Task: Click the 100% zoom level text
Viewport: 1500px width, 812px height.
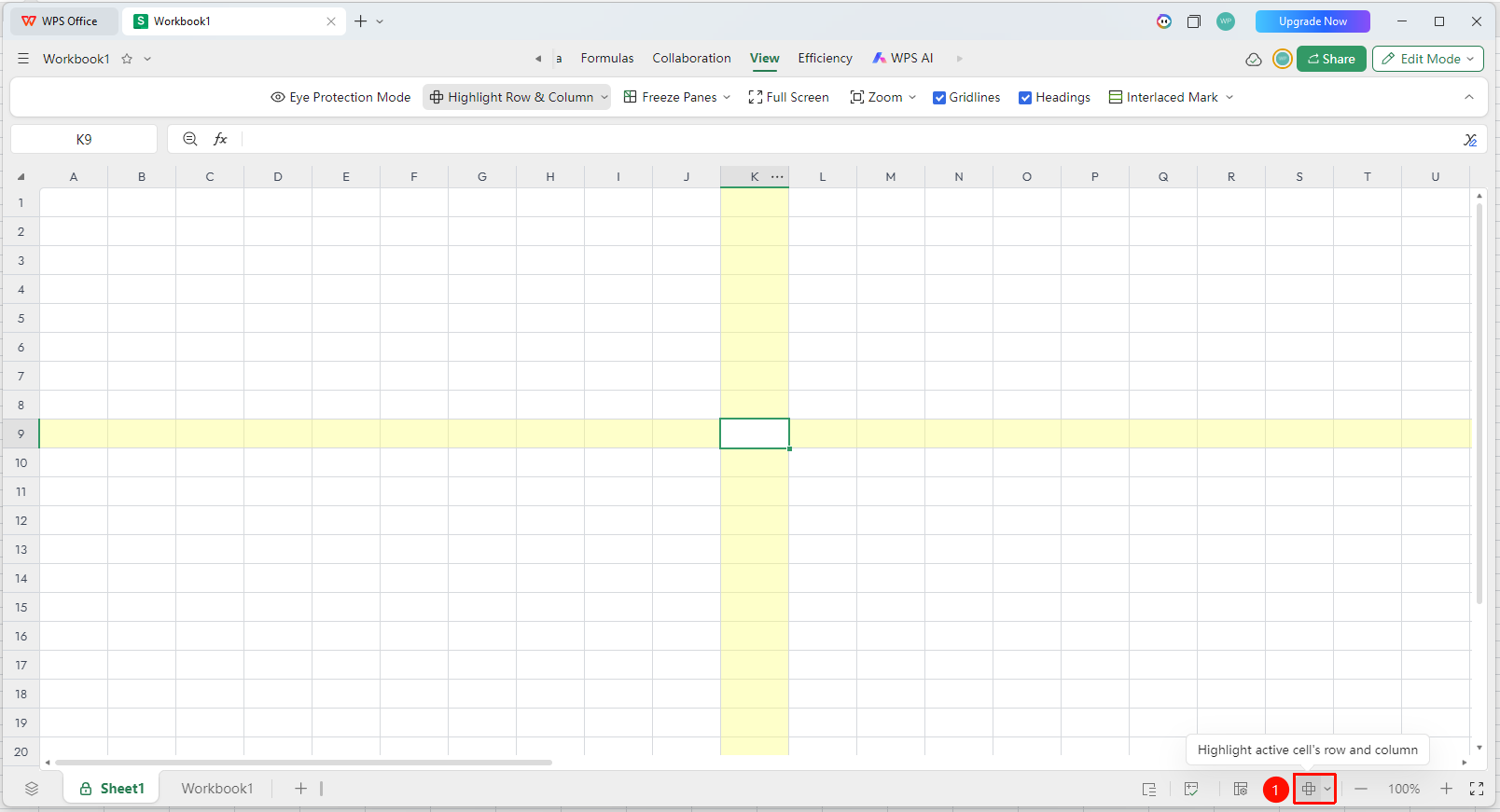Action: point(1404,789)
